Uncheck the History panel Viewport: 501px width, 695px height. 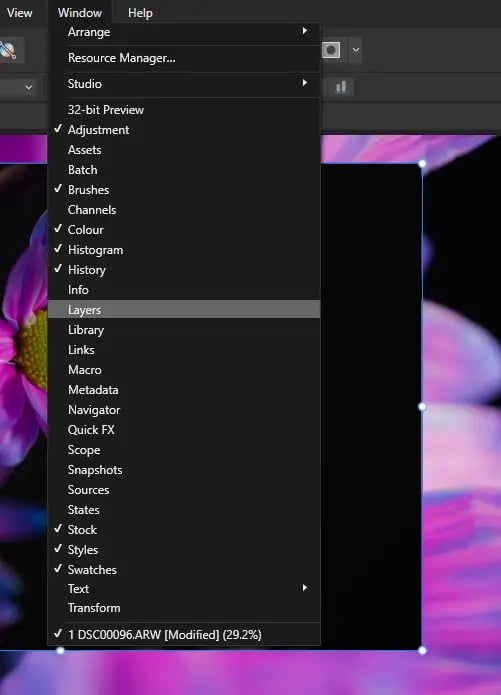184,269
